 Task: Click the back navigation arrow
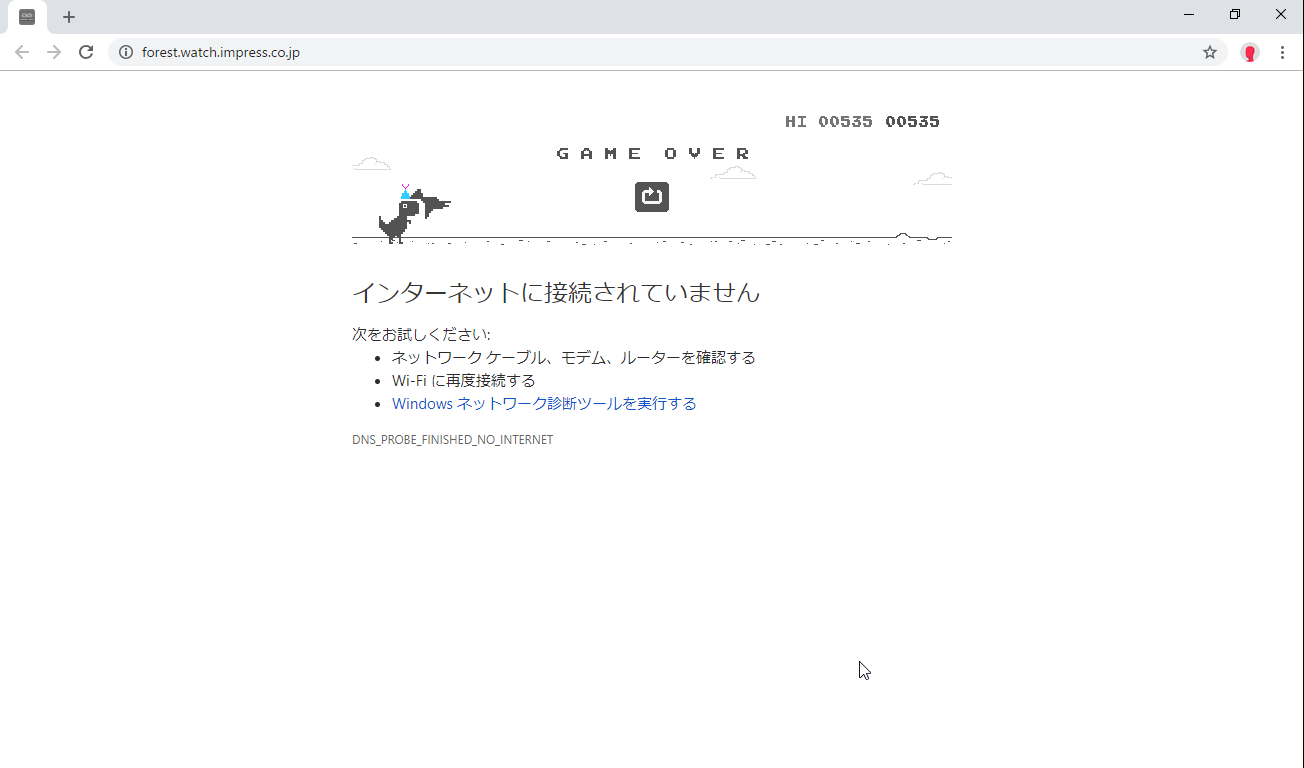tap(22, 52)
